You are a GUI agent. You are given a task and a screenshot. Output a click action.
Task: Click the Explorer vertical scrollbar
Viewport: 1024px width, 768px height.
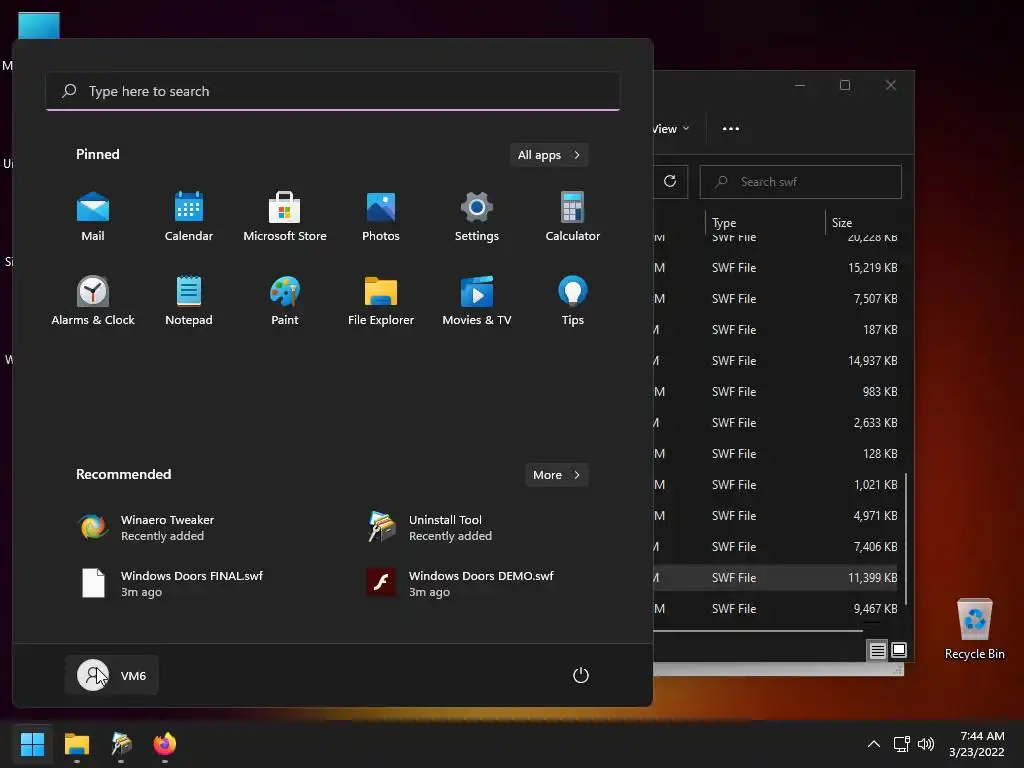pos(906,539)
